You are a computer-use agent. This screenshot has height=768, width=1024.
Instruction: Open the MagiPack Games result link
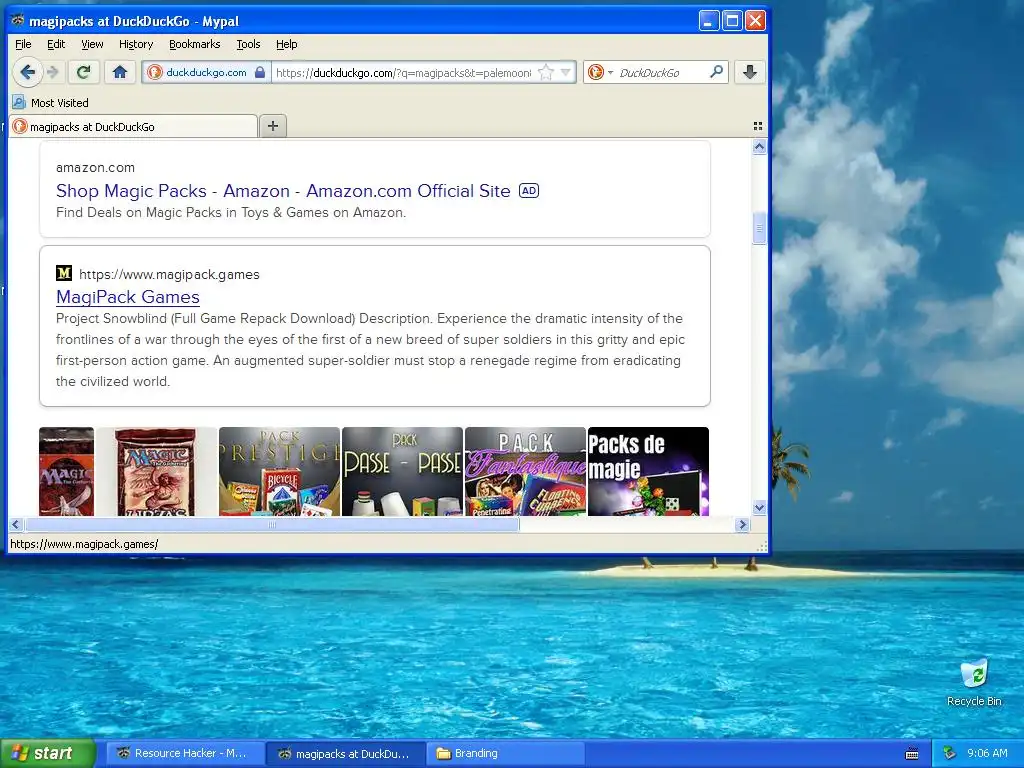128,296
